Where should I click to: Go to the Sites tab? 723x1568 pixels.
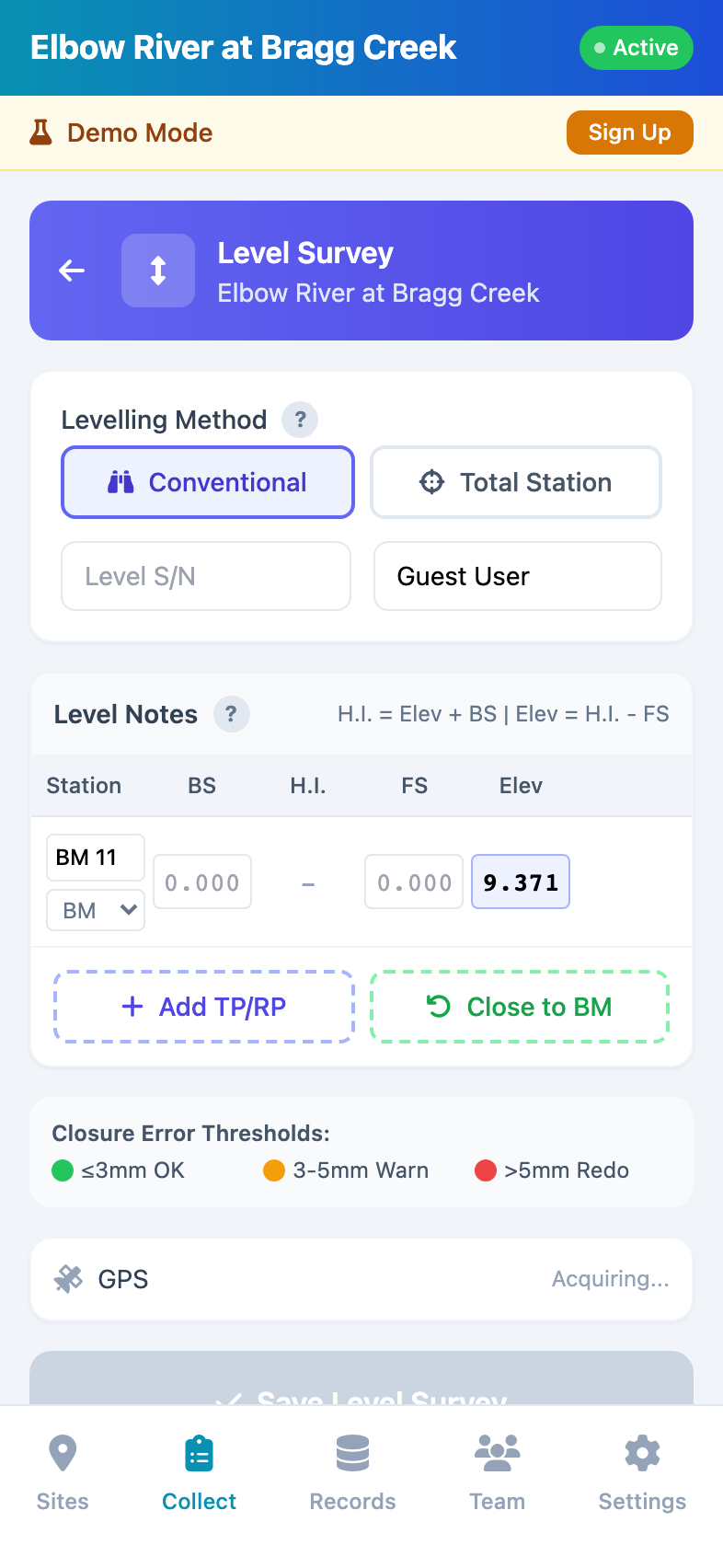tap(63, 1472)
